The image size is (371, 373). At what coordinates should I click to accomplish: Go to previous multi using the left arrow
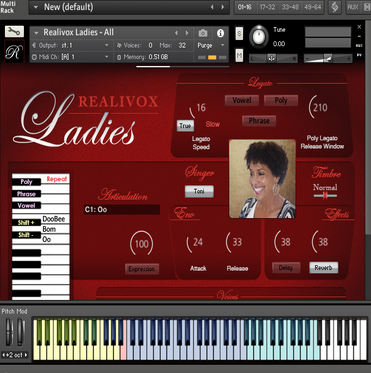coord(212,7)
